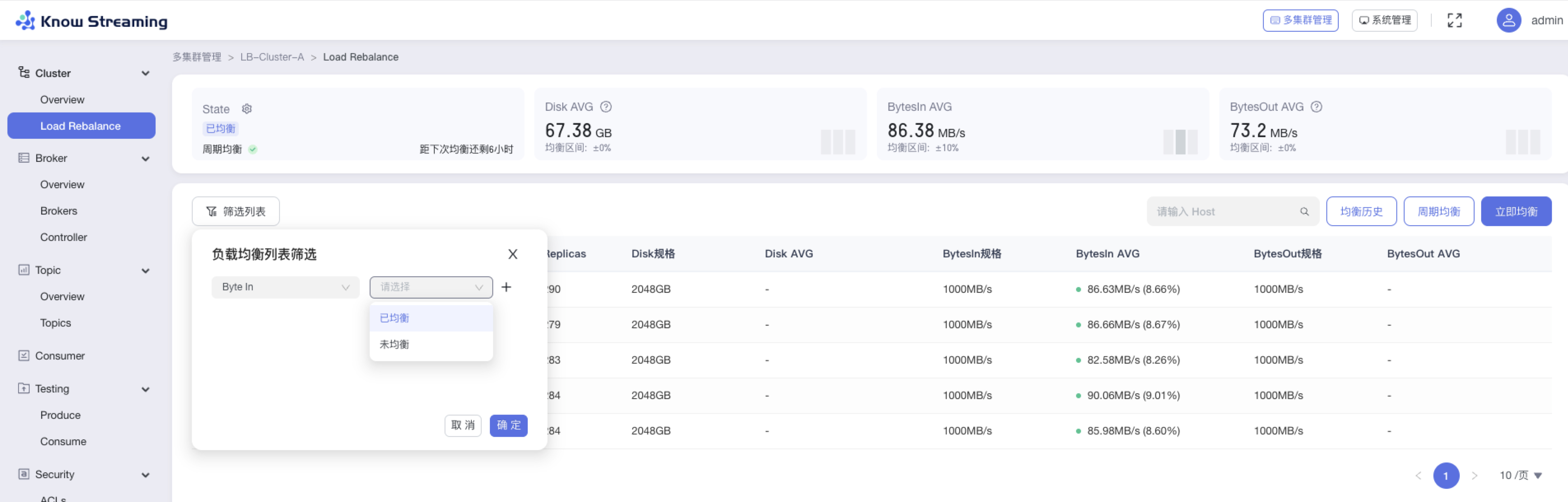Open Topics from the sidebar
The height and width of the screenshot is (502, 1568).
[x=56, y=322]
